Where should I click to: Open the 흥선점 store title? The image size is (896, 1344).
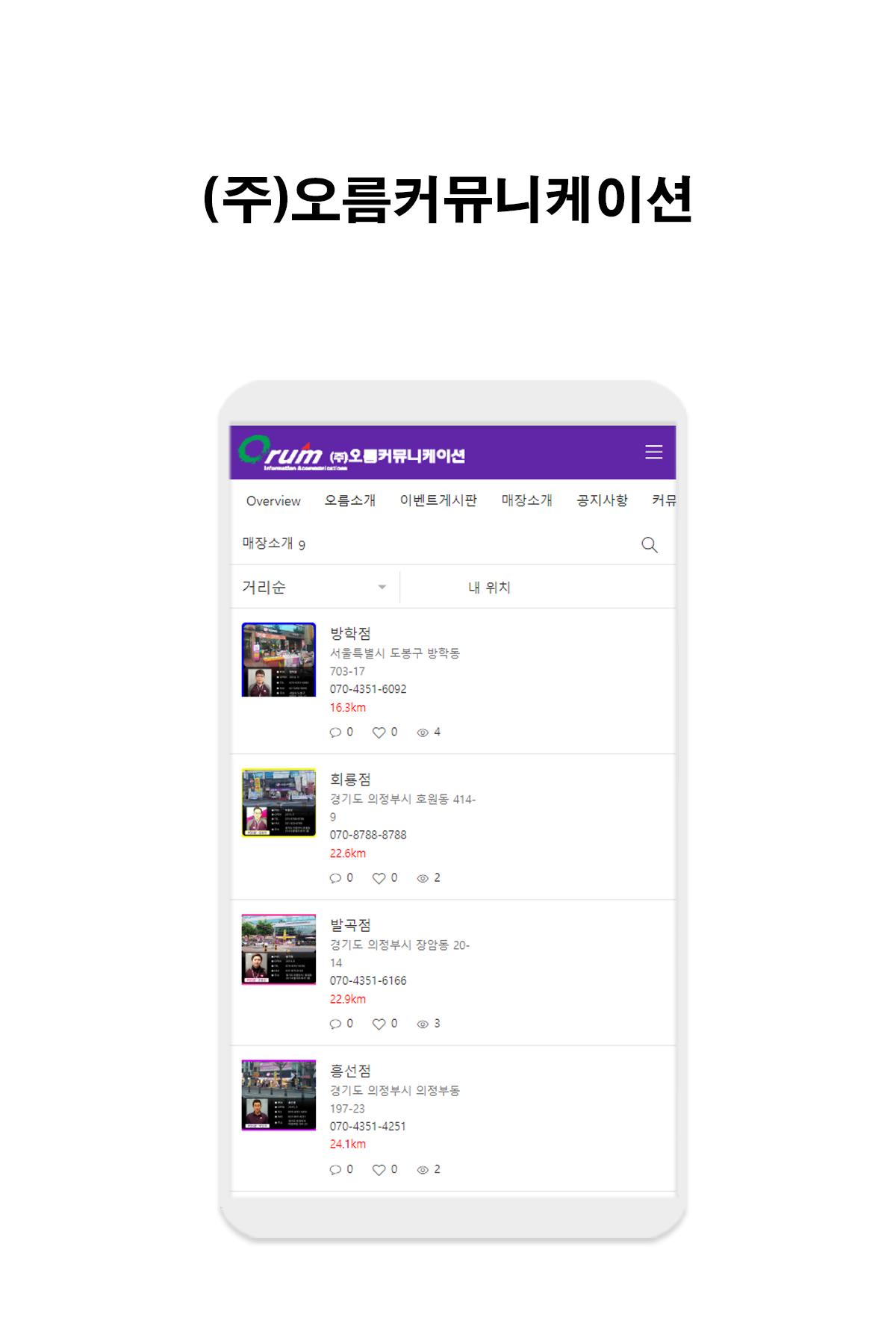pos(350,1070)
